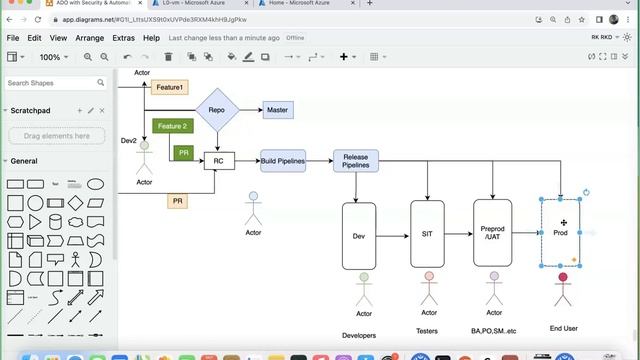Toggle the Shadow toolbar icon
640x360 pixels.
click(265, 57)
